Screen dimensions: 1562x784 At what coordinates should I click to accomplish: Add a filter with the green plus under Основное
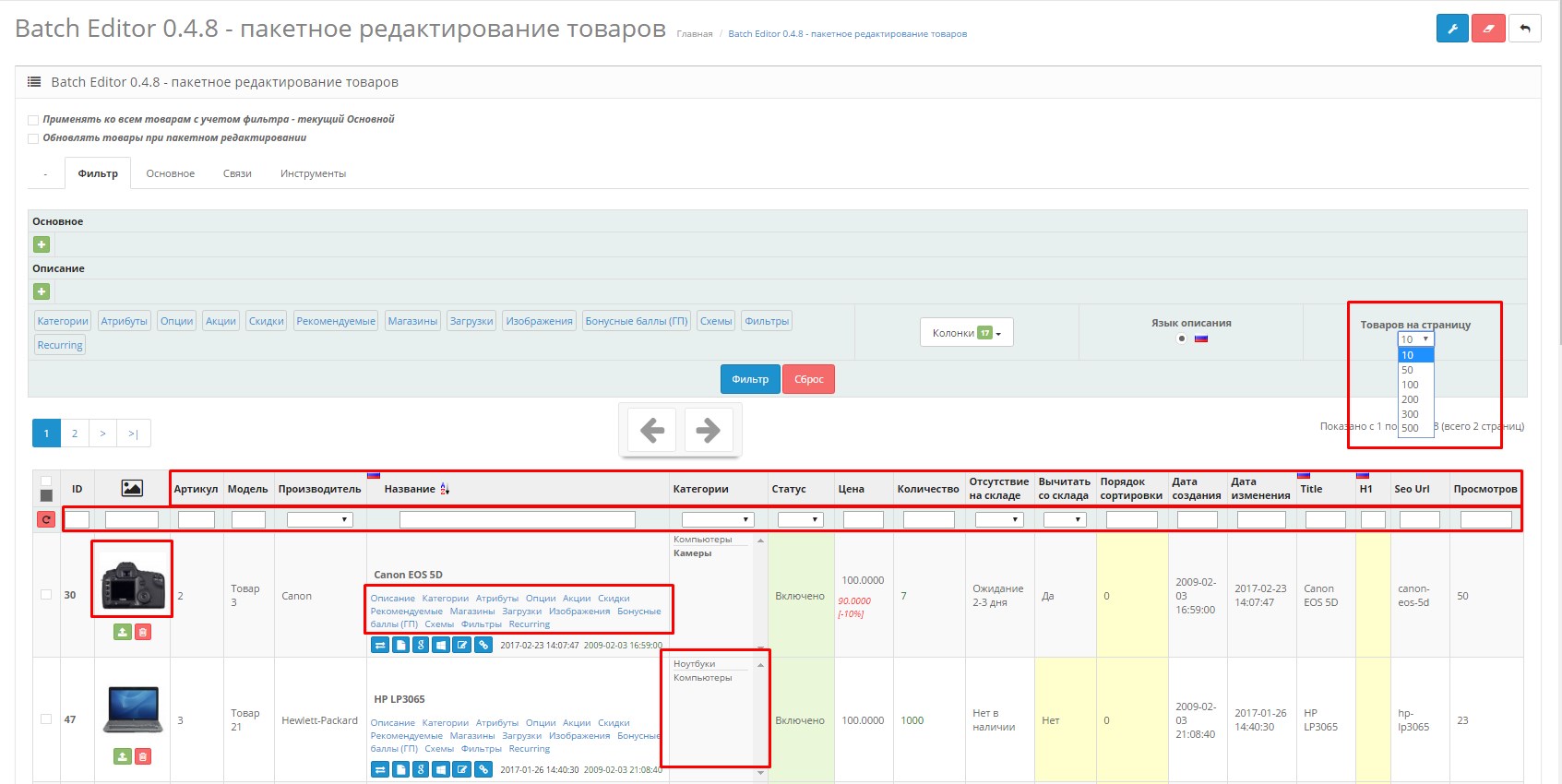42,244
